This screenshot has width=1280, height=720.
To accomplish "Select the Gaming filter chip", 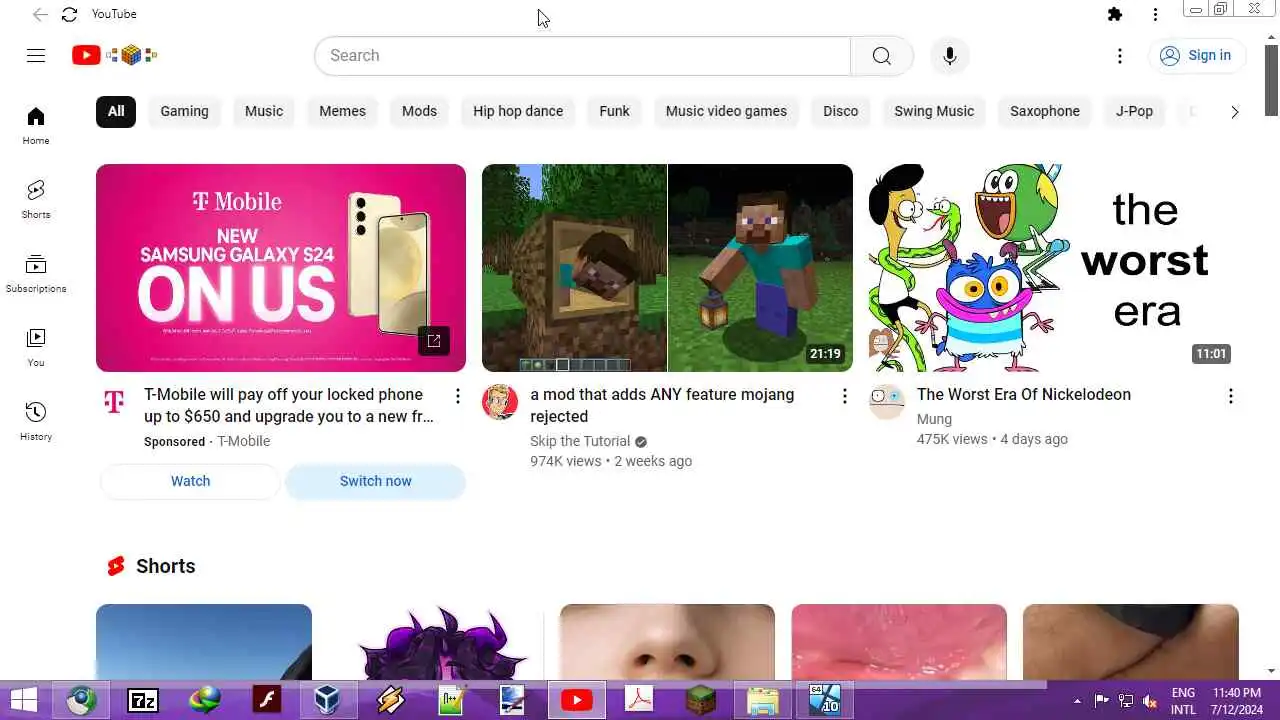I will [185, 111].
